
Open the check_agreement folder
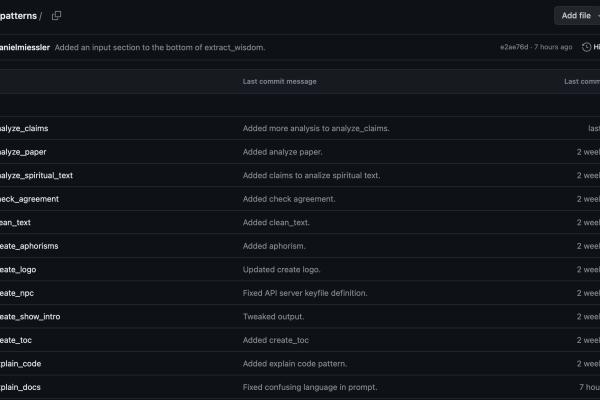[x=29, y=199]
